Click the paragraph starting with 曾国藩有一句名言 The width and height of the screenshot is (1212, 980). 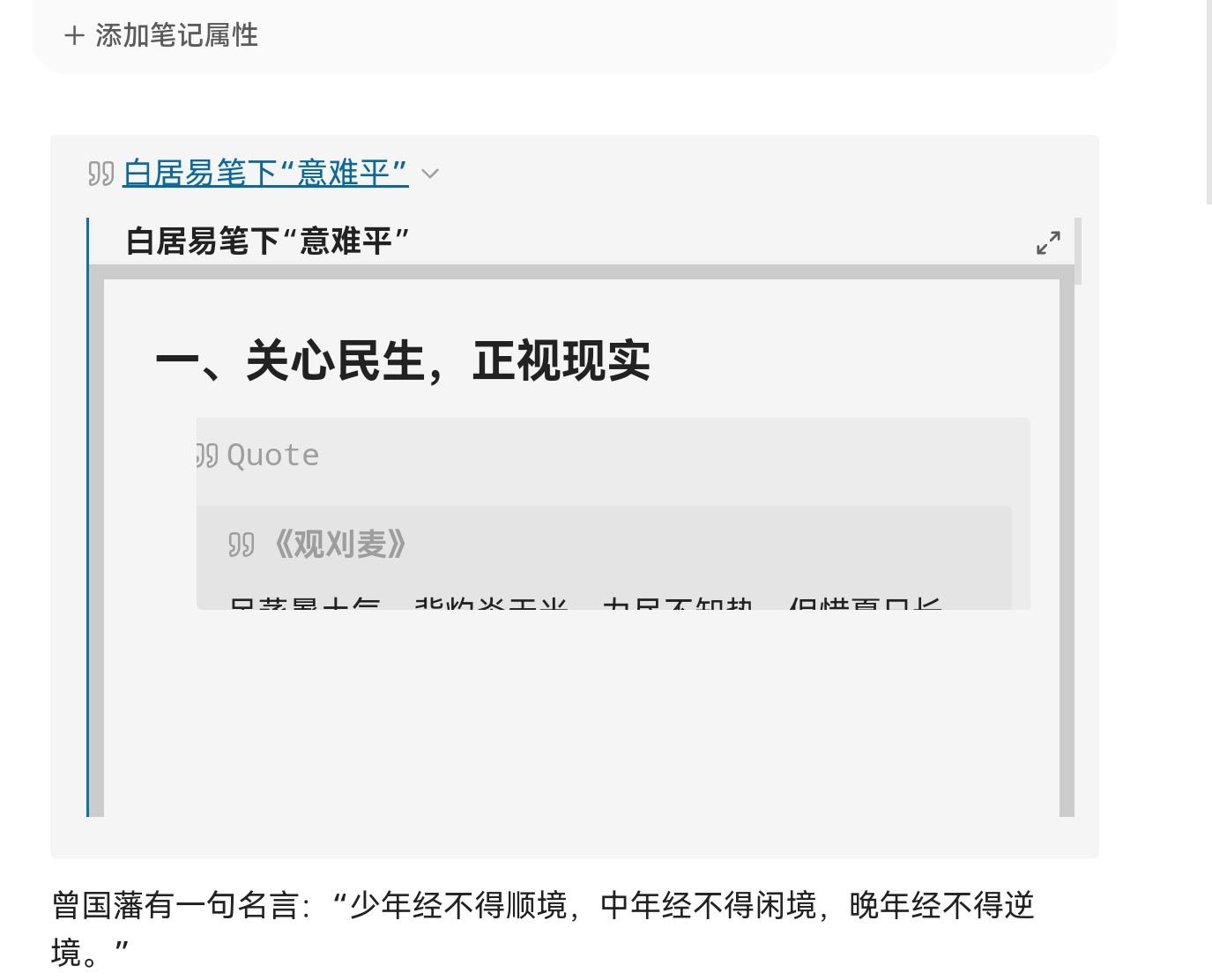[x=542, y=905]
